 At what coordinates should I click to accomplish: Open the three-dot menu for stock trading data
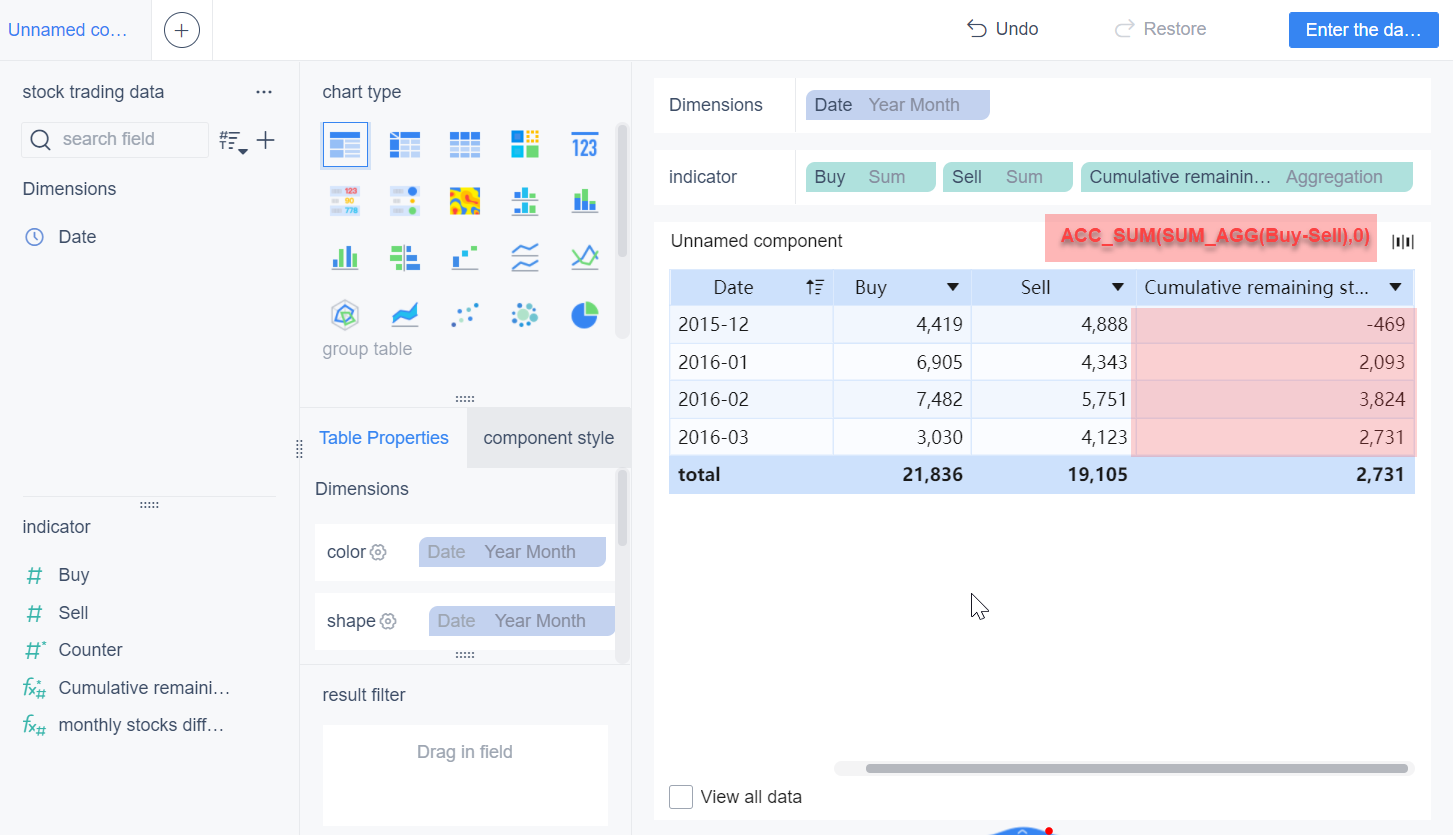coord(264,92)
